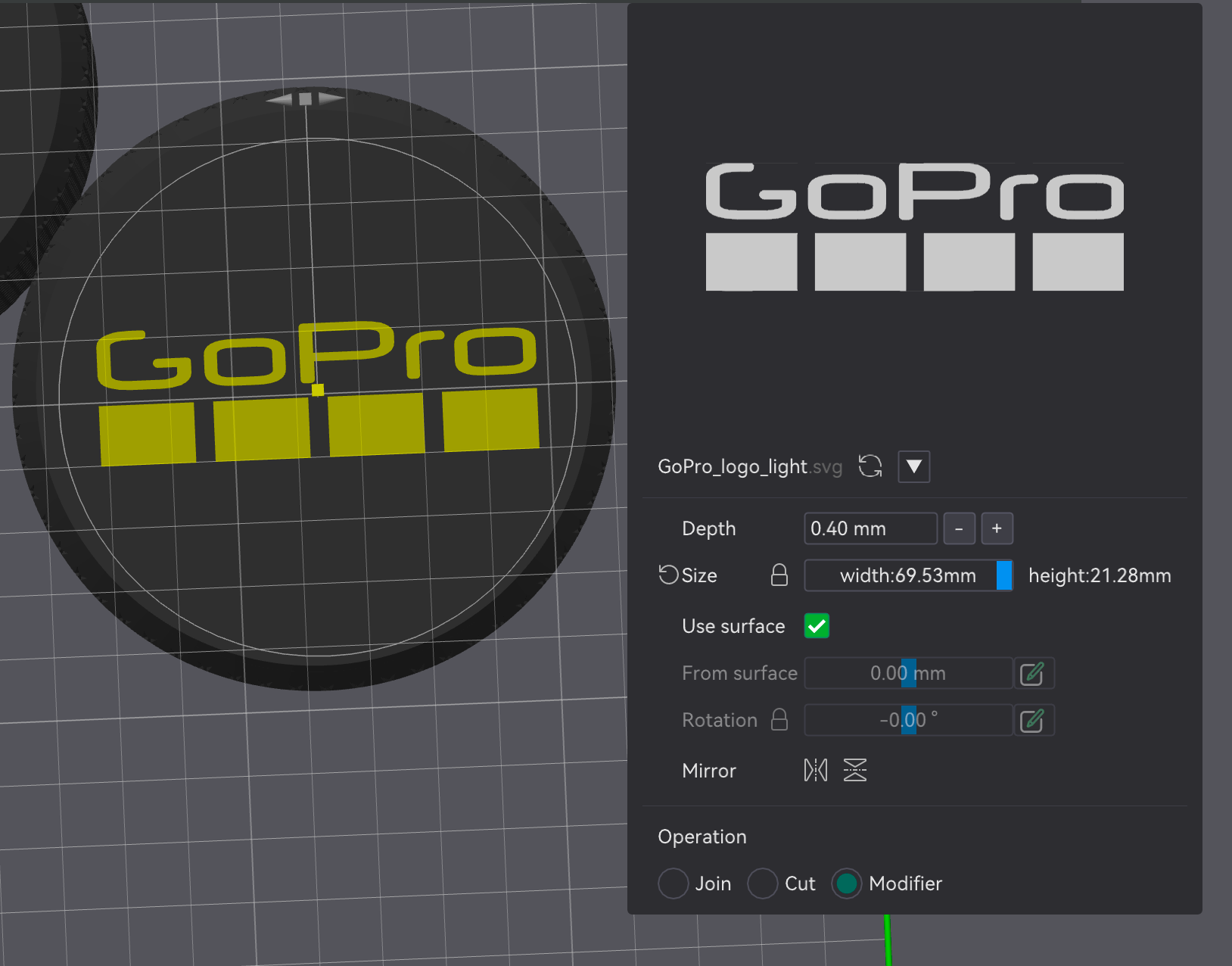Click the width 69.53mm size field
Image resolution: width=1232 pixels, height=966 pixels.
point(908,575)
